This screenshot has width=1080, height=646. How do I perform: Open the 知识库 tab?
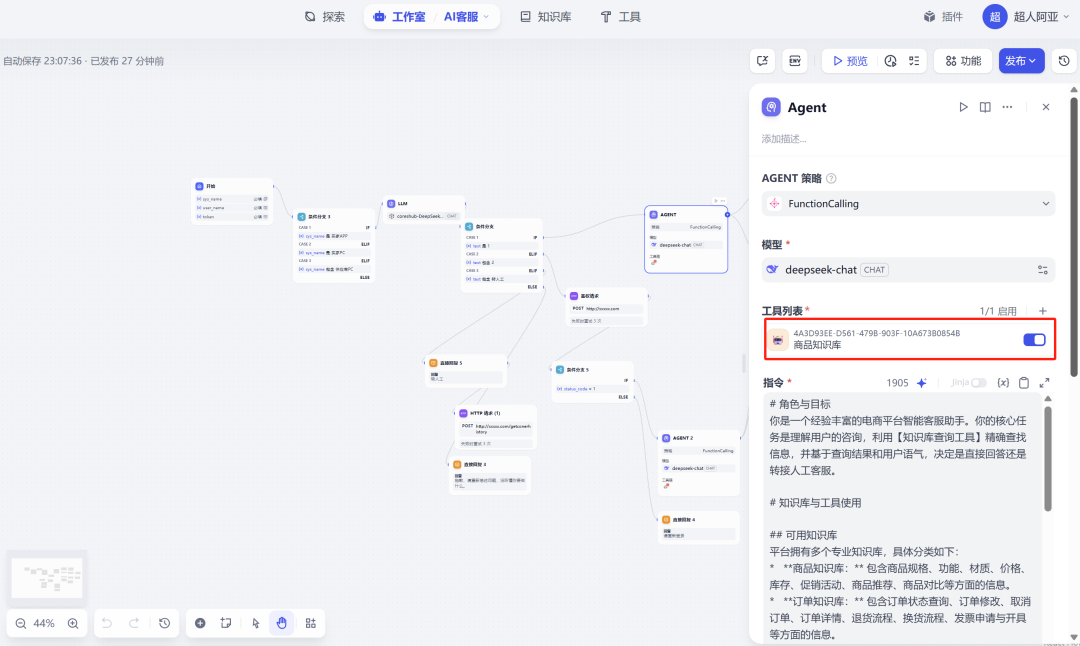[546, 17]
